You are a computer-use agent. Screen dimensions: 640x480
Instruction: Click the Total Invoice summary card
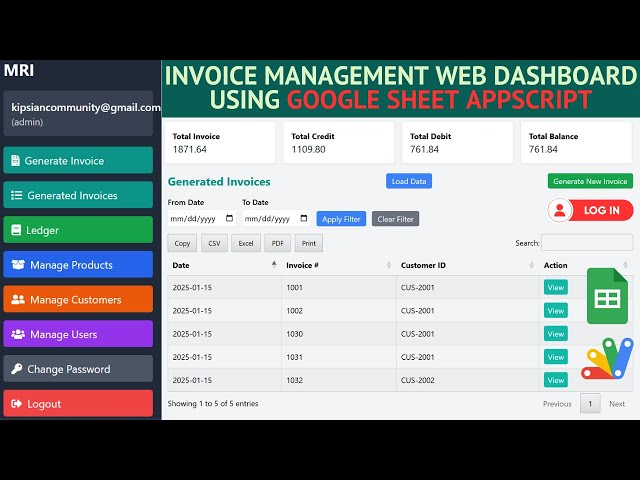(220, 142)
